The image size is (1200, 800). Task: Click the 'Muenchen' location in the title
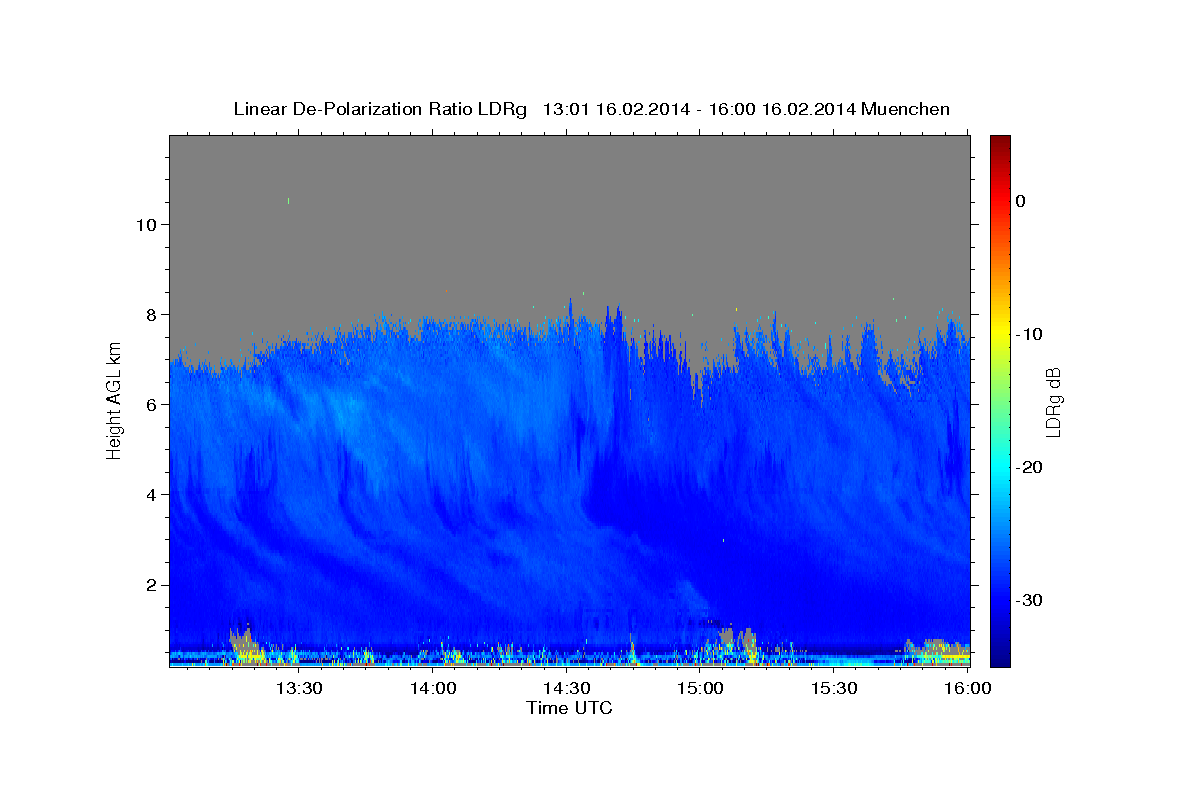[x=907, y=109]
